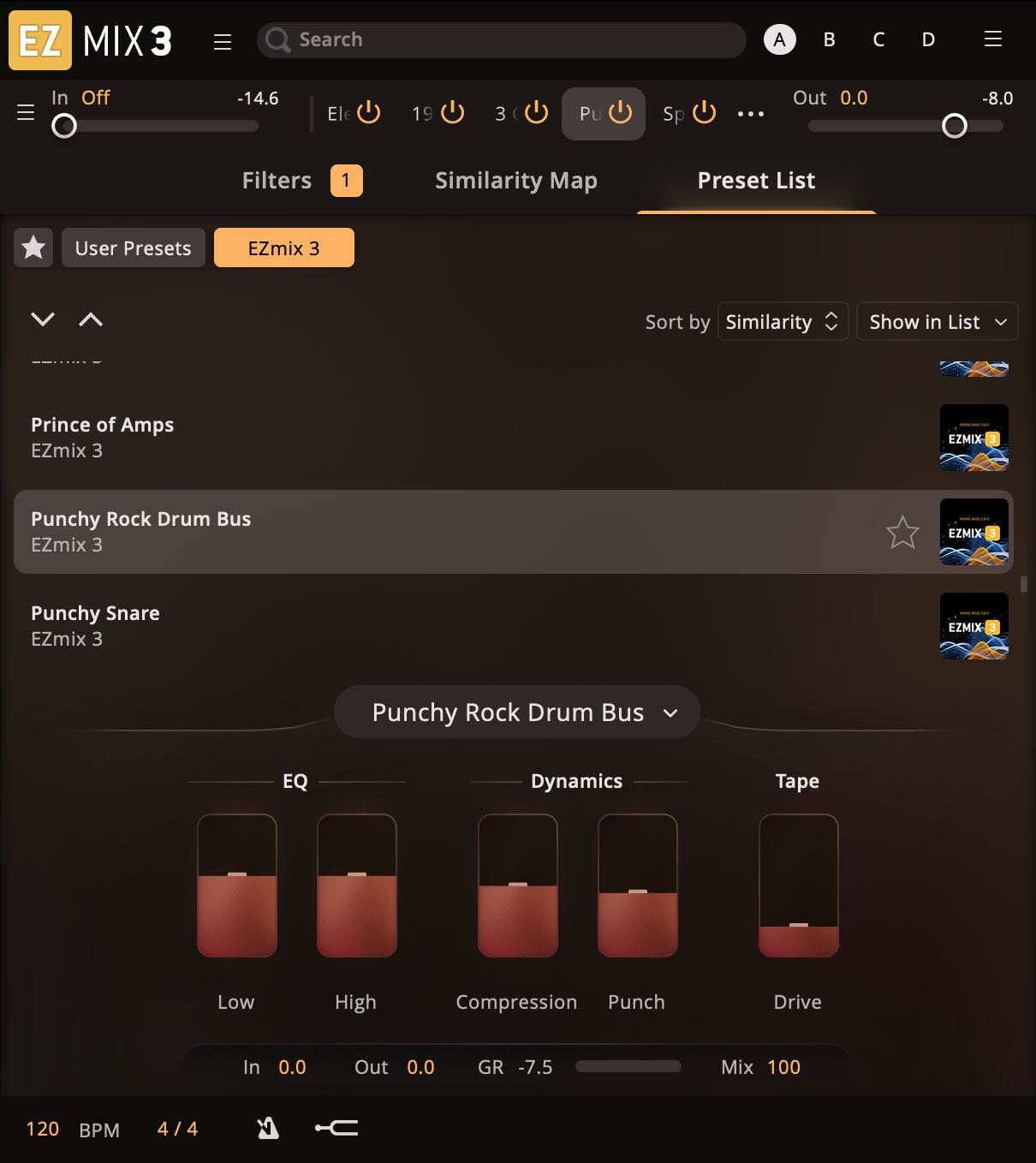Click the guitar tuner cable icon

336,1129
